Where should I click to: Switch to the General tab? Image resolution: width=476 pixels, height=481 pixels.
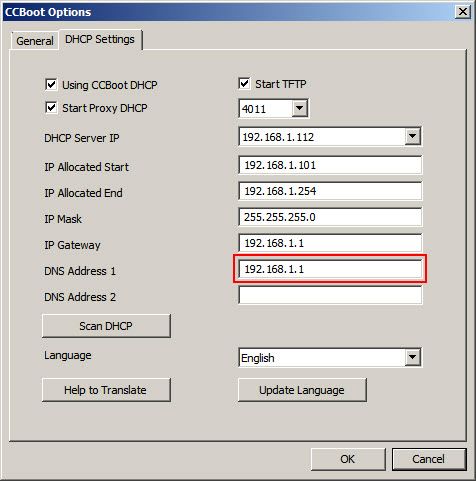coord(35,41)
